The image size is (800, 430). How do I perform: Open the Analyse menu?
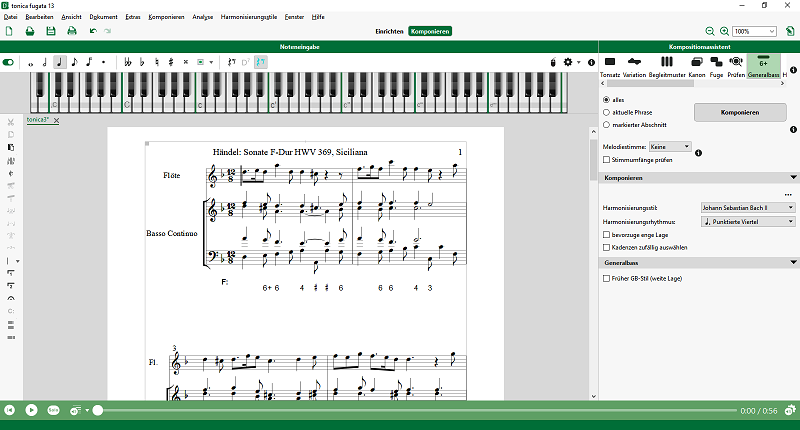[x=203, y=17]
